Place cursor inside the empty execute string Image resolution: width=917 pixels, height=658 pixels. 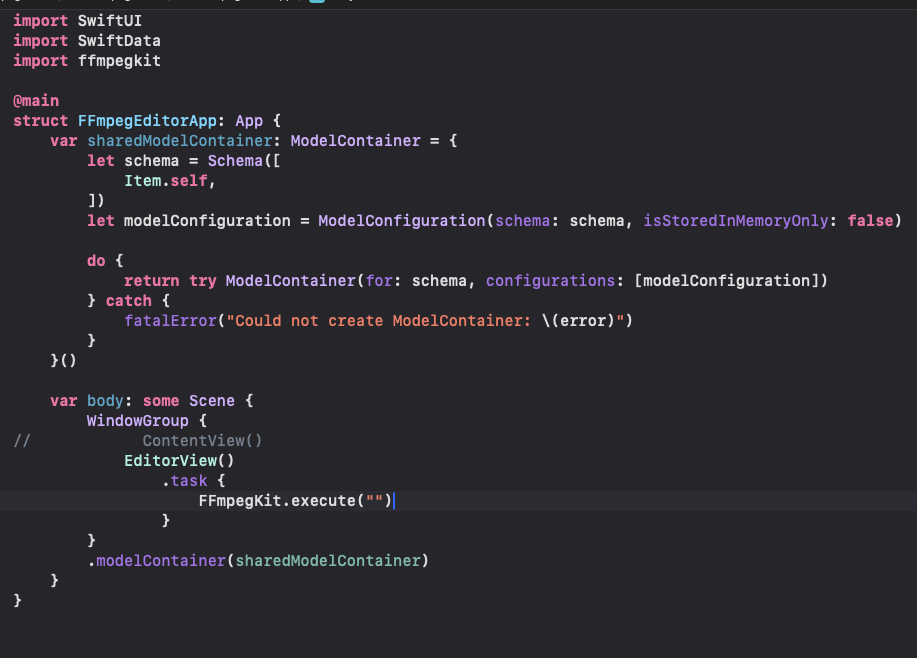[x=375, y=501]
